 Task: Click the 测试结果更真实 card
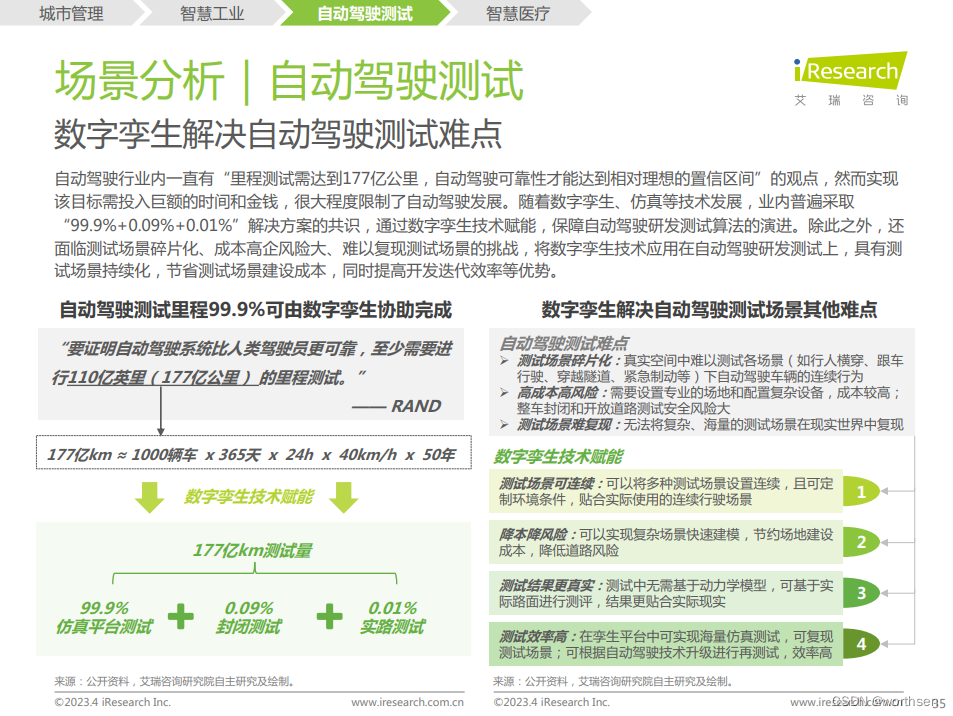point(666,593)
